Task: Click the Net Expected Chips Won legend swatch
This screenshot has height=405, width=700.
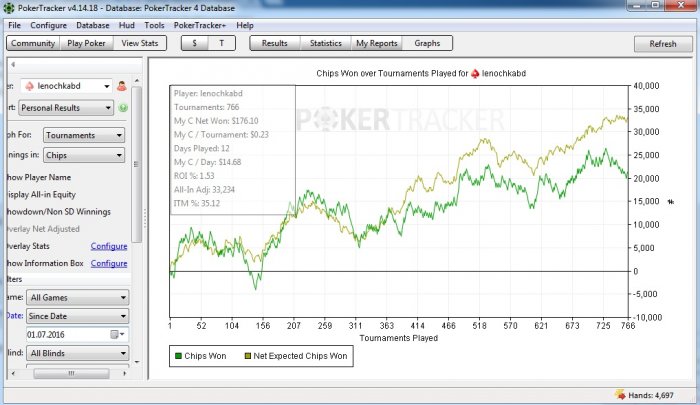Action: pyautogui.click(x=248, y=356)
